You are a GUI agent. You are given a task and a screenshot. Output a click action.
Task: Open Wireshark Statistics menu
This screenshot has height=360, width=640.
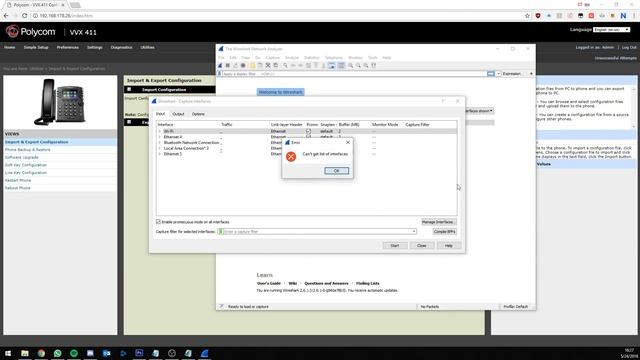(312, 58)
